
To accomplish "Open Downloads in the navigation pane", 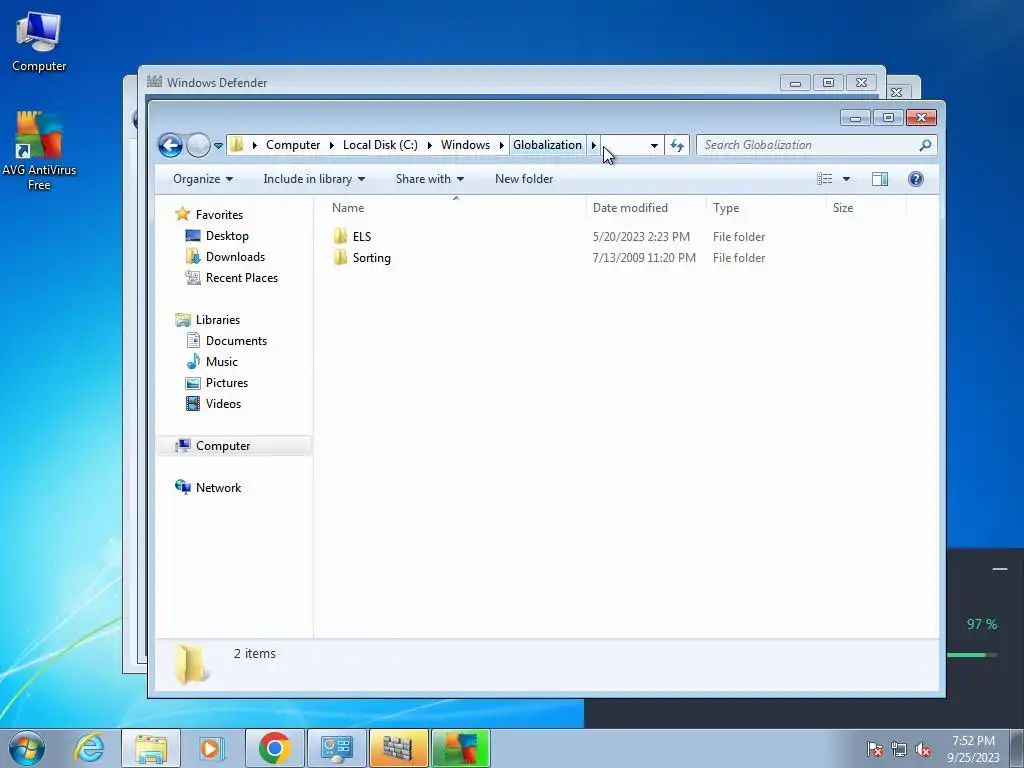I will 235,257.
